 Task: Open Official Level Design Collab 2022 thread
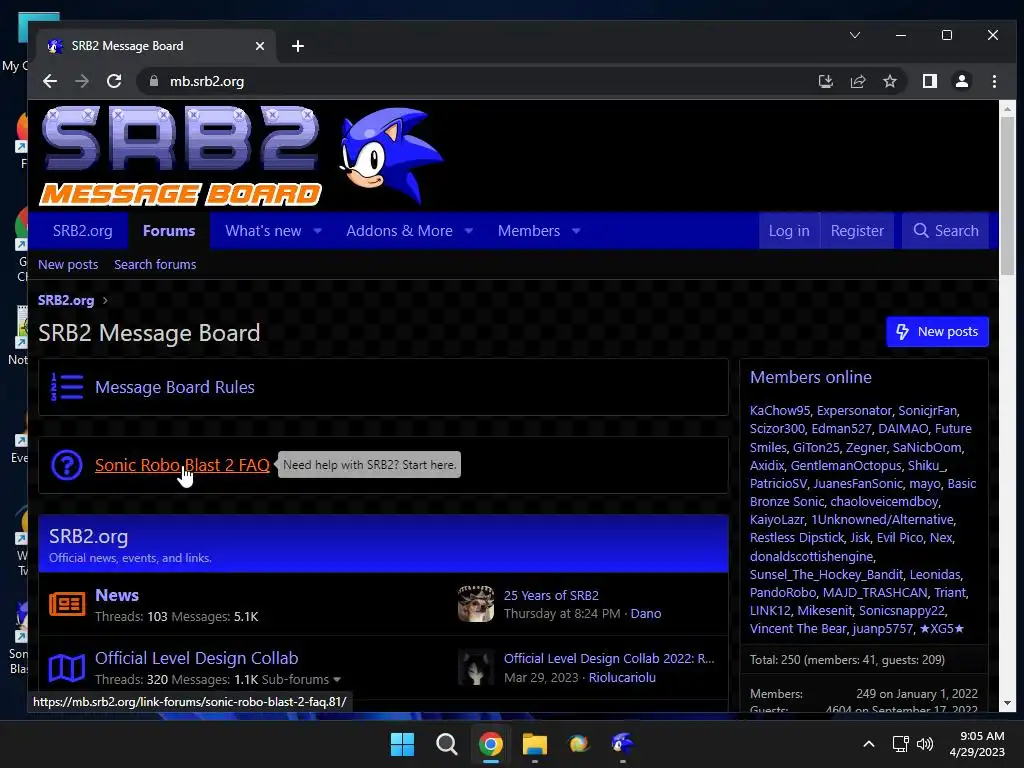click(x=609, y=658)
